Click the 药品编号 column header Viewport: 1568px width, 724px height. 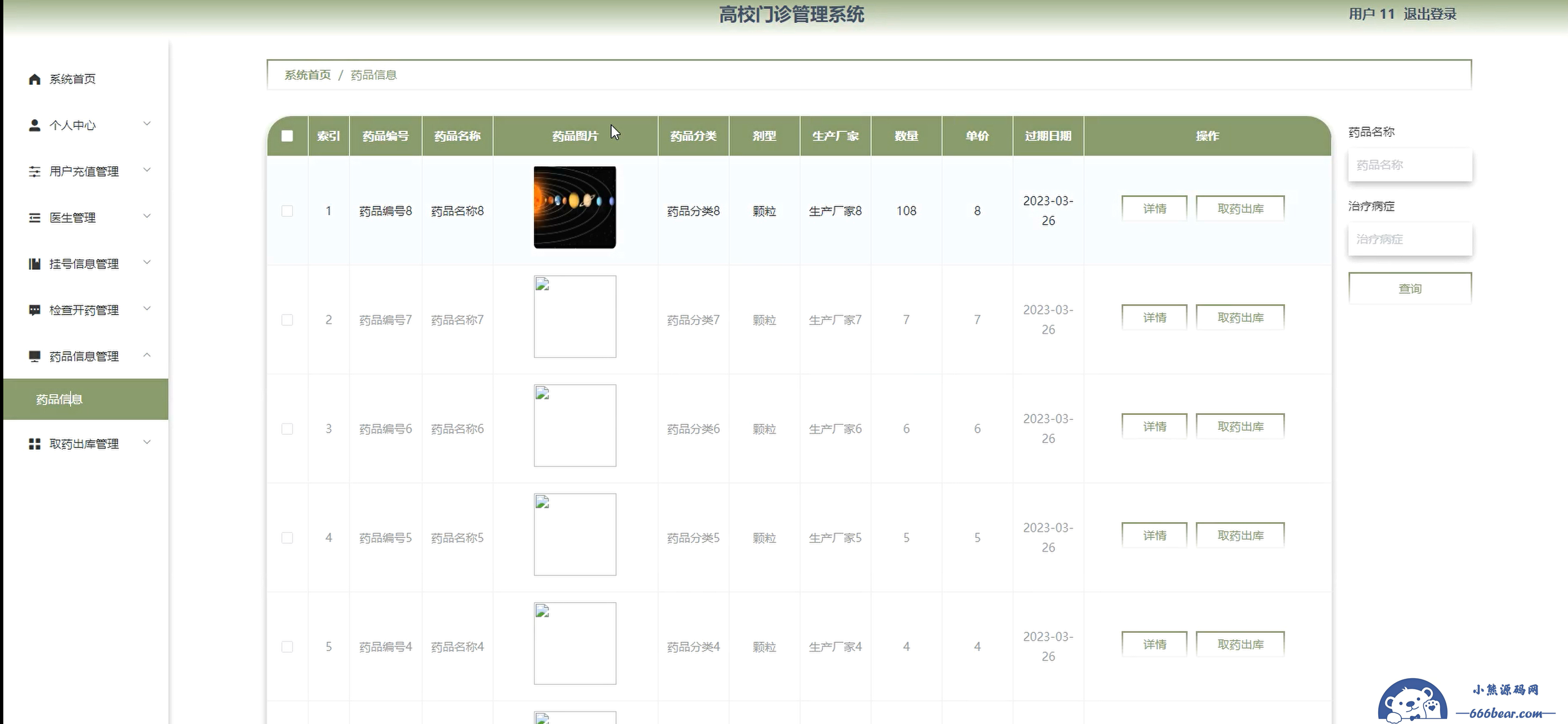[x=385, y=136]
